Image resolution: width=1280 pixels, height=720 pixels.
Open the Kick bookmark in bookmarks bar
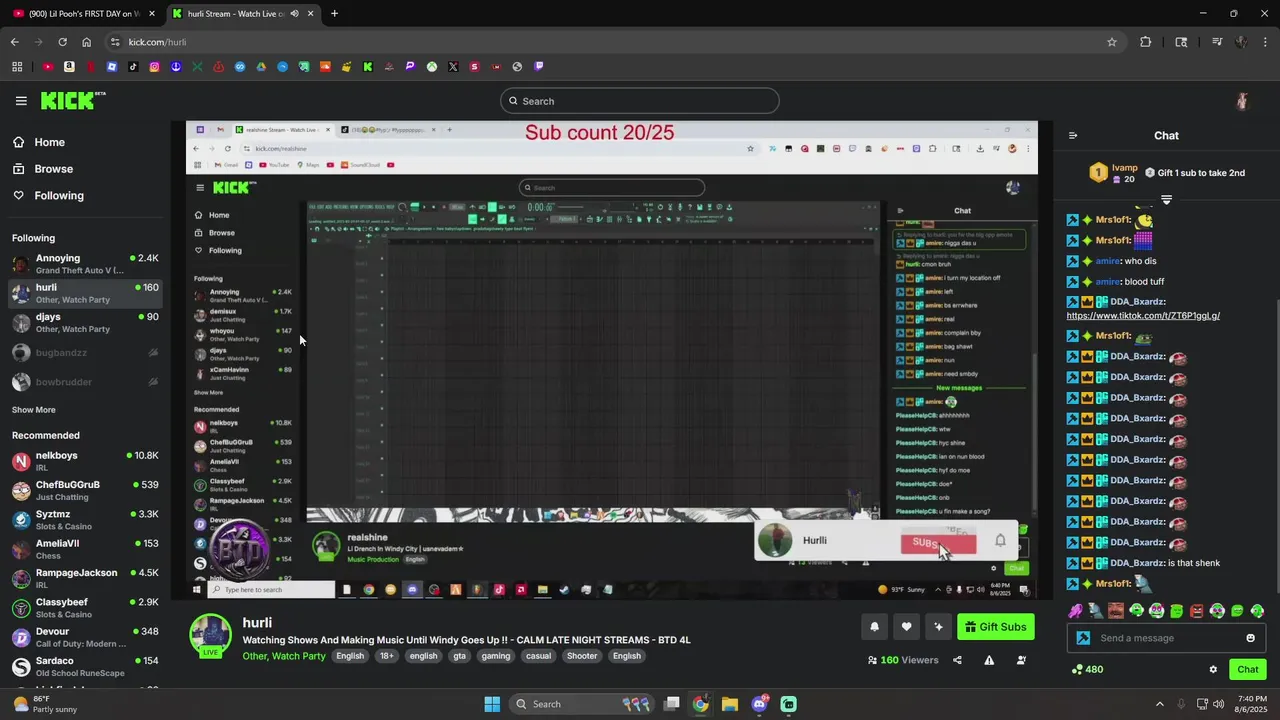[368, 67]
